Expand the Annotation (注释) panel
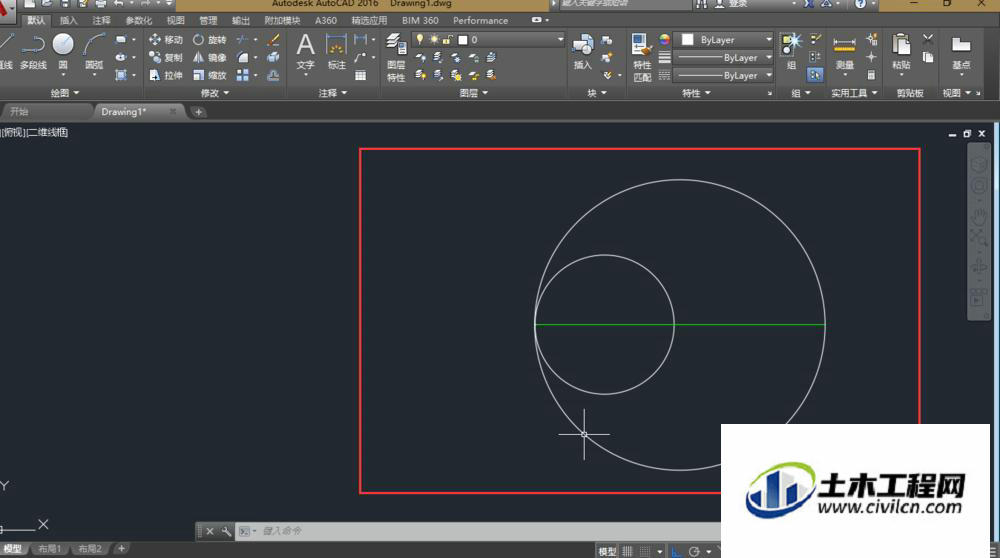 pos(333,93)
